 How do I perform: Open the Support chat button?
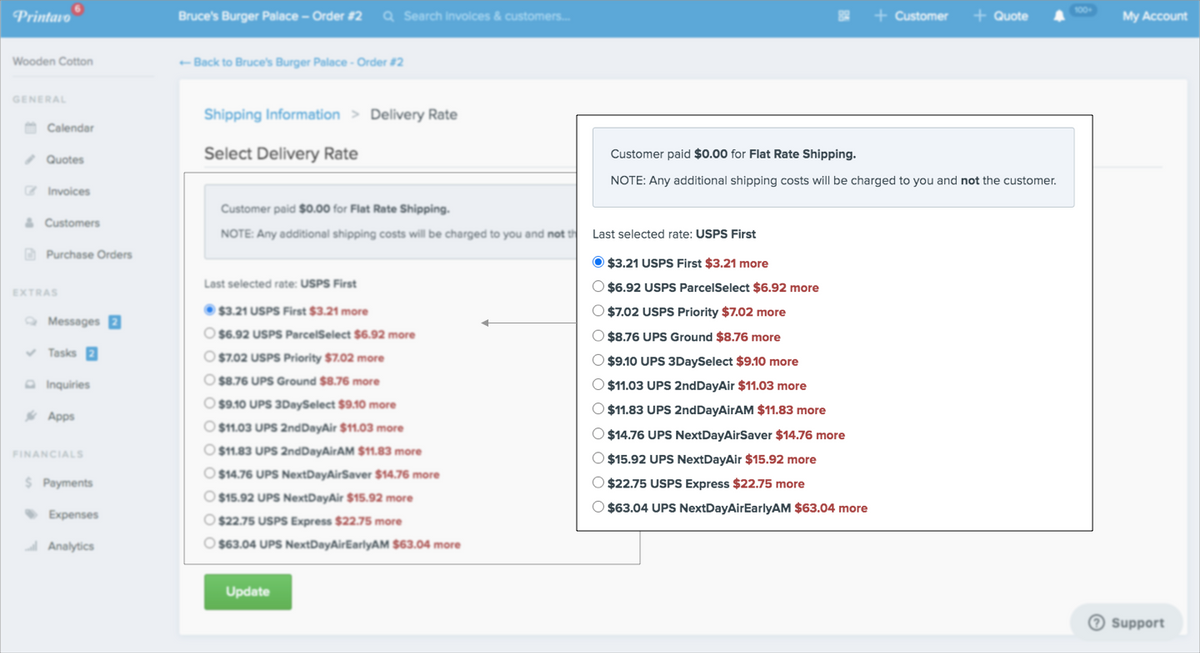[1125, 623]
